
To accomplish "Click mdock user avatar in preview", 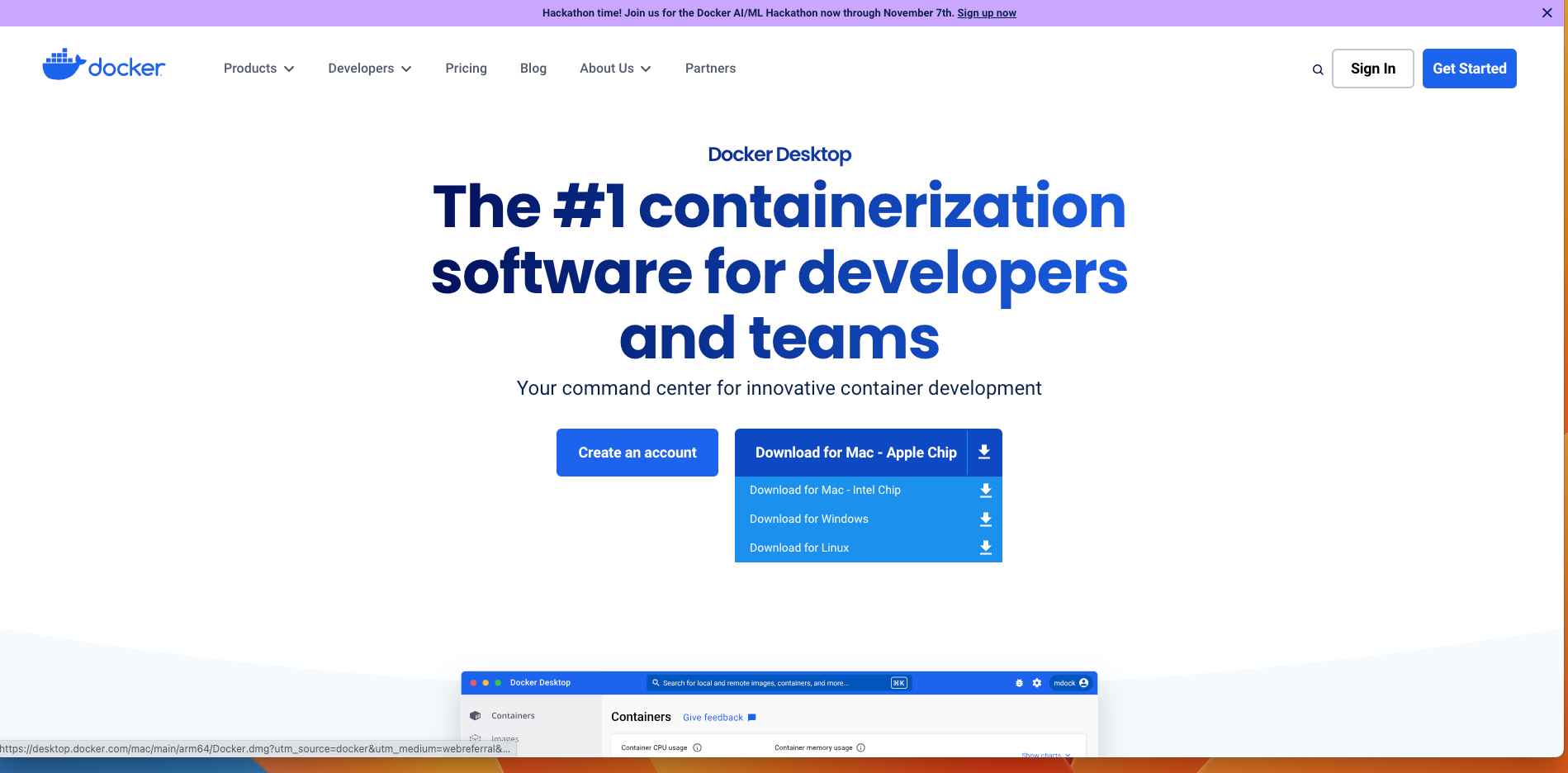I will [x=1083, y=683].
